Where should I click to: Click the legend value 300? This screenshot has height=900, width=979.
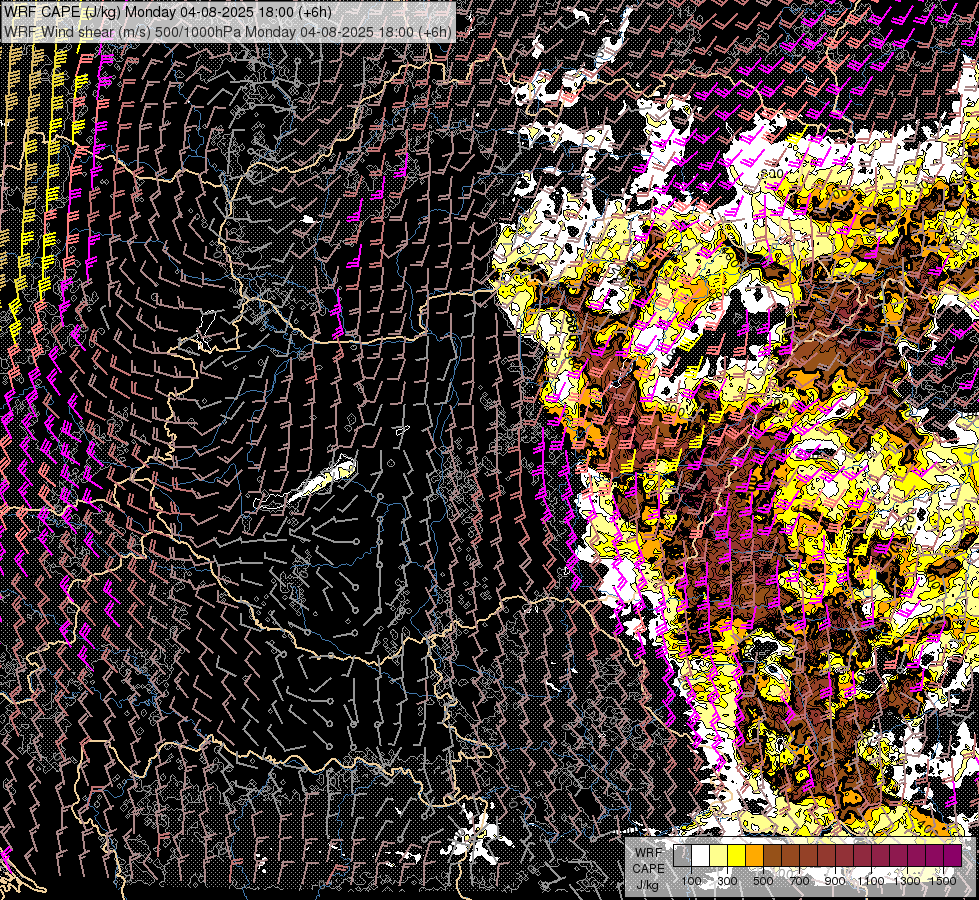tap(727, 881)
